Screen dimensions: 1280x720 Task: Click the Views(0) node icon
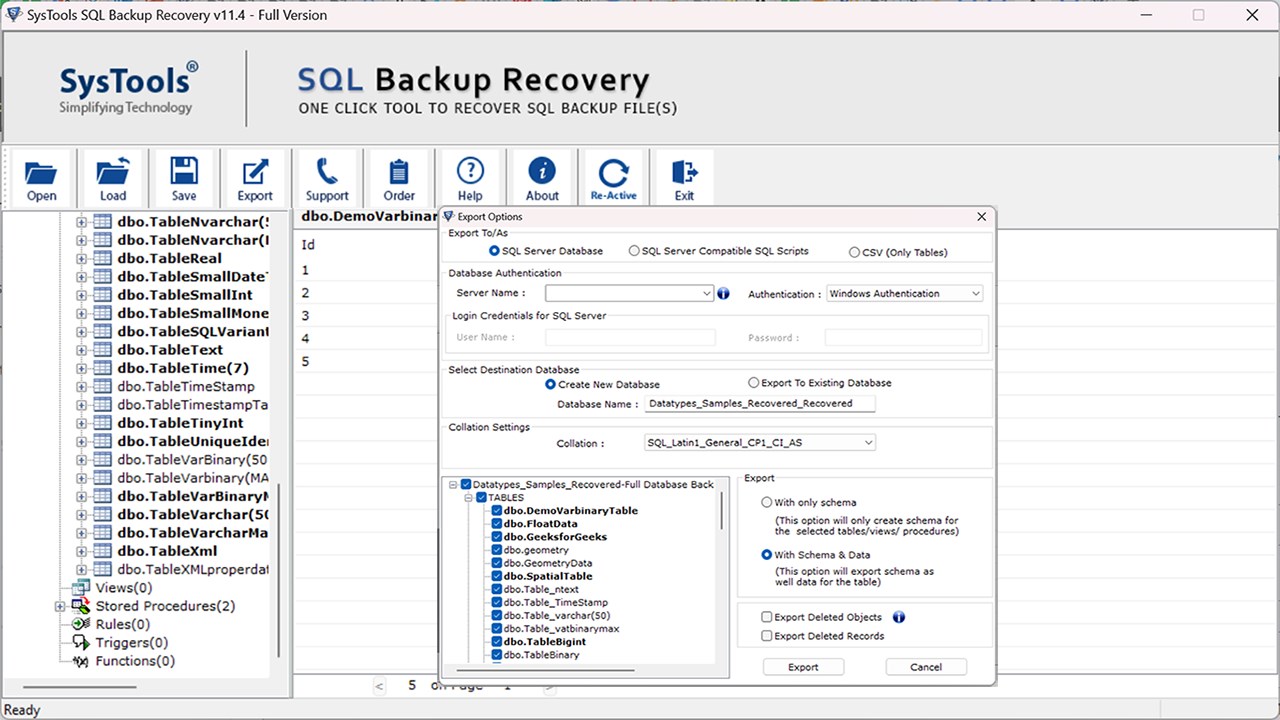[x=82, y=588]
